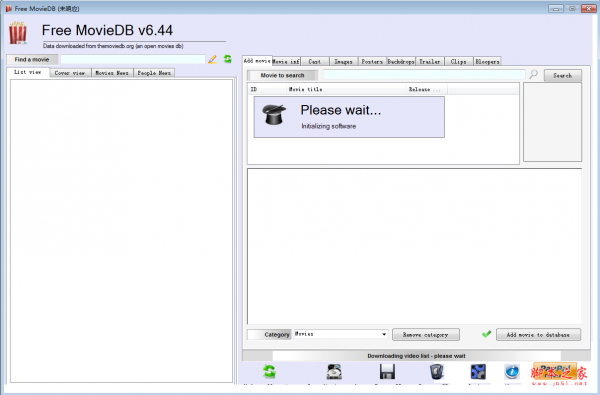Click the magnifier icon beside Search
This screenshot has width=600, height=395.
[x=533, y=74]
